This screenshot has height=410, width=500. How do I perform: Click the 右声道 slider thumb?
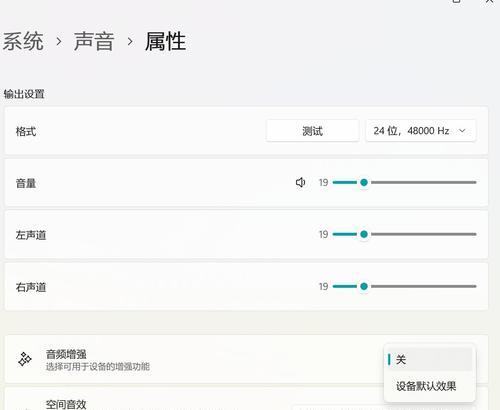pos(364,286)
